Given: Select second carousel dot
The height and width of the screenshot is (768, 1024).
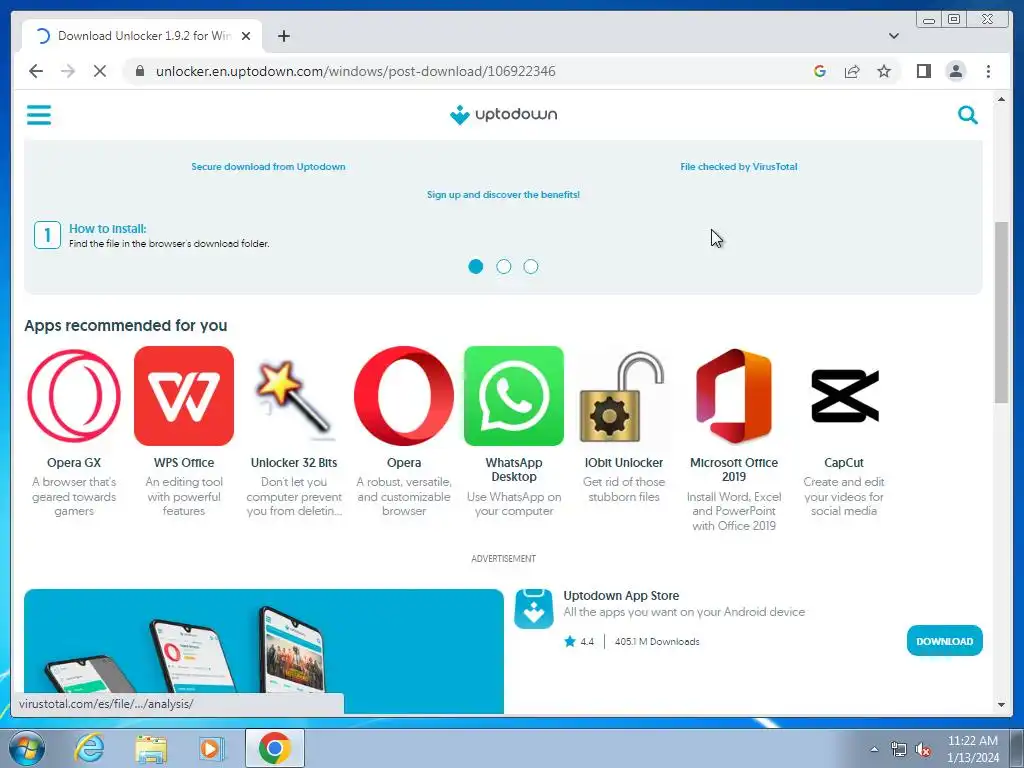Looking at the screenshot, I should tap(504, 266).
